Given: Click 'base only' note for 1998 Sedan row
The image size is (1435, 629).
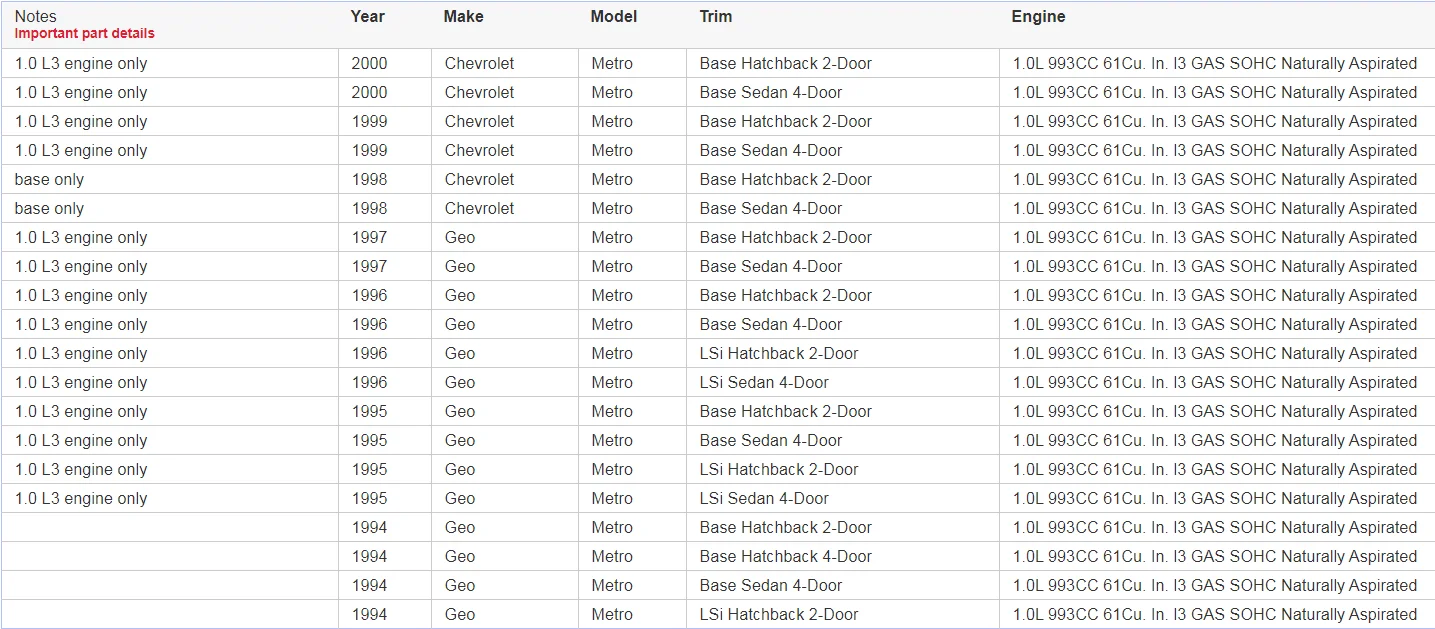Looking at the screenshot, I should click(x=49, y=209).
